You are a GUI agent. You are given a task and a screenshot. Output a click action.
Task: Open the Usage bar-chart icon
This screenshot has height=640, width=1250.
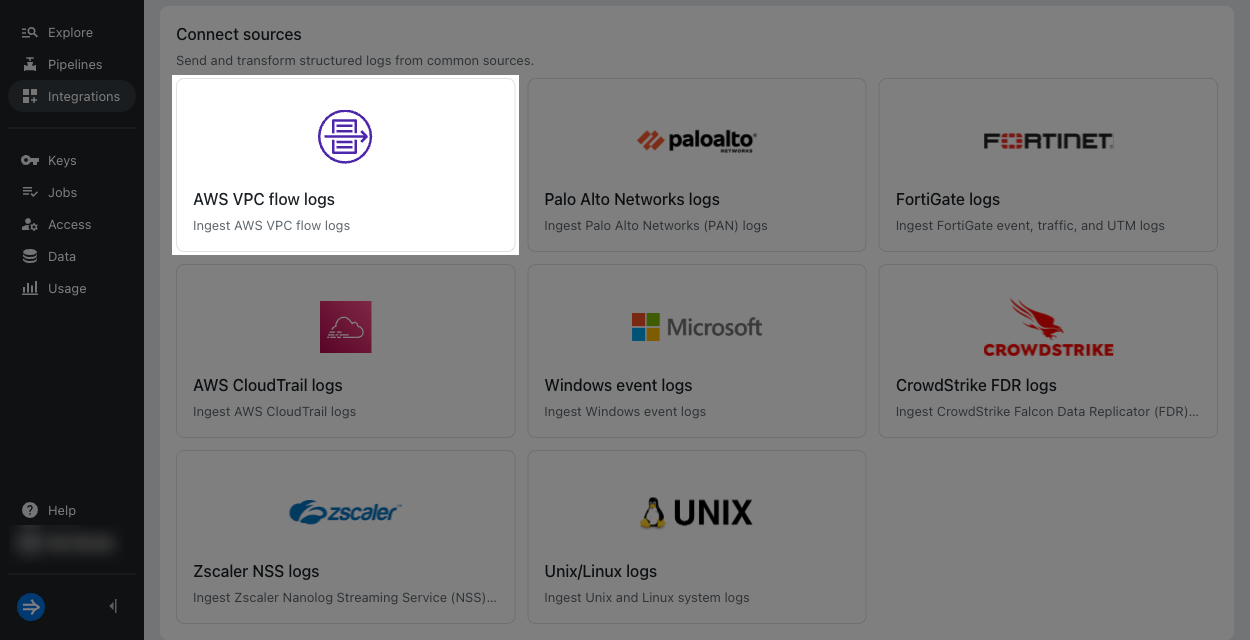coord(30,288)
